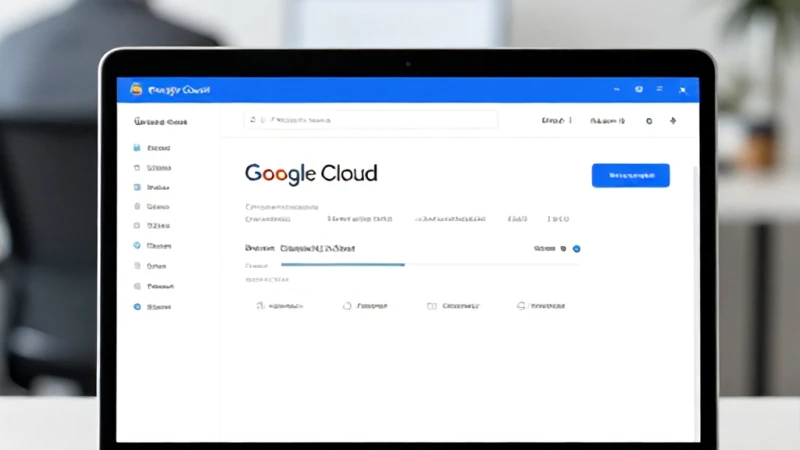Open the headset-icon shortcut under the progress bar
This screenshot has height=450, width=800.
tap(541, 306)
